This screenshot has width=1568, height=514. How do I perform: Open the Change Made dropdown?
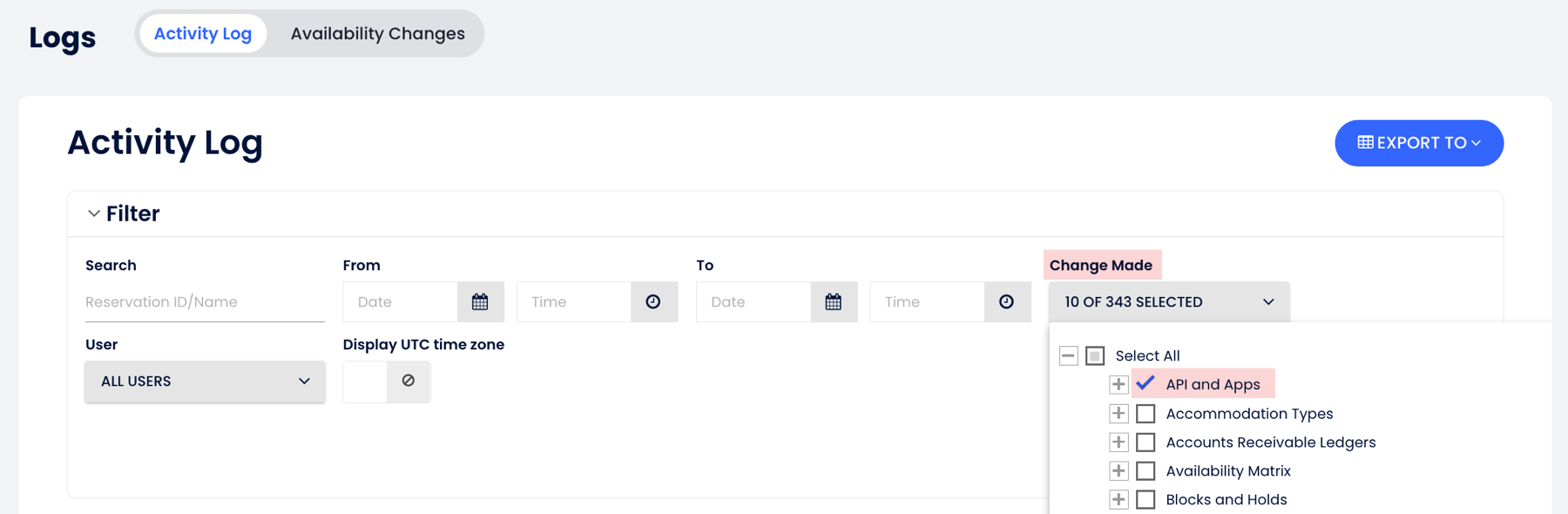[1168, 302]
